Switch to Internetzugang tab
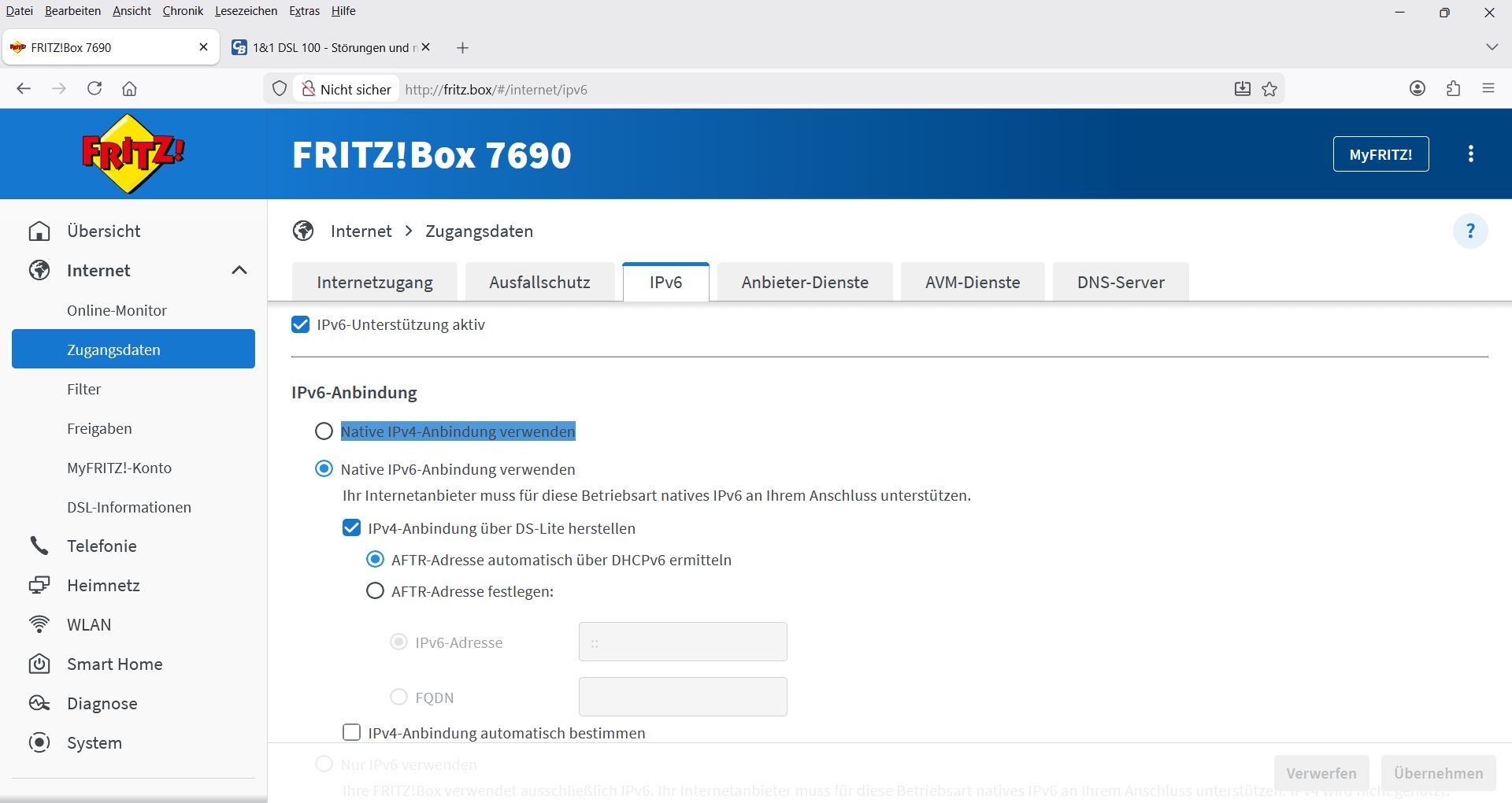The image size is (1512, 803). (x=375, y=282)
